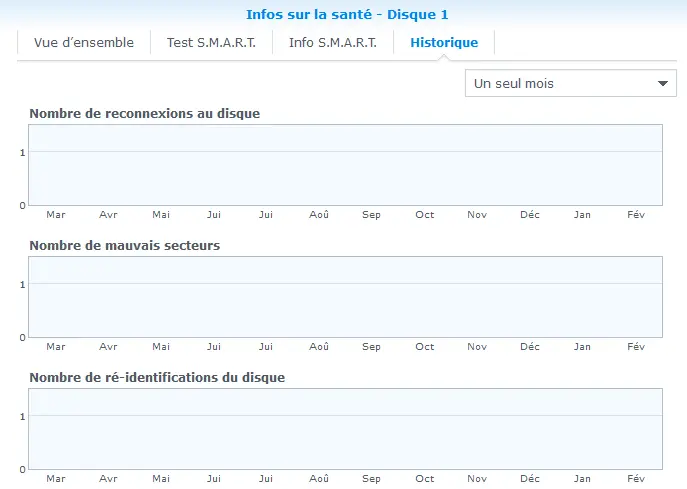Expand the Un seul mois dropdown arrow
Viewport: 687px width, 489px height.
tap(663, 83)
